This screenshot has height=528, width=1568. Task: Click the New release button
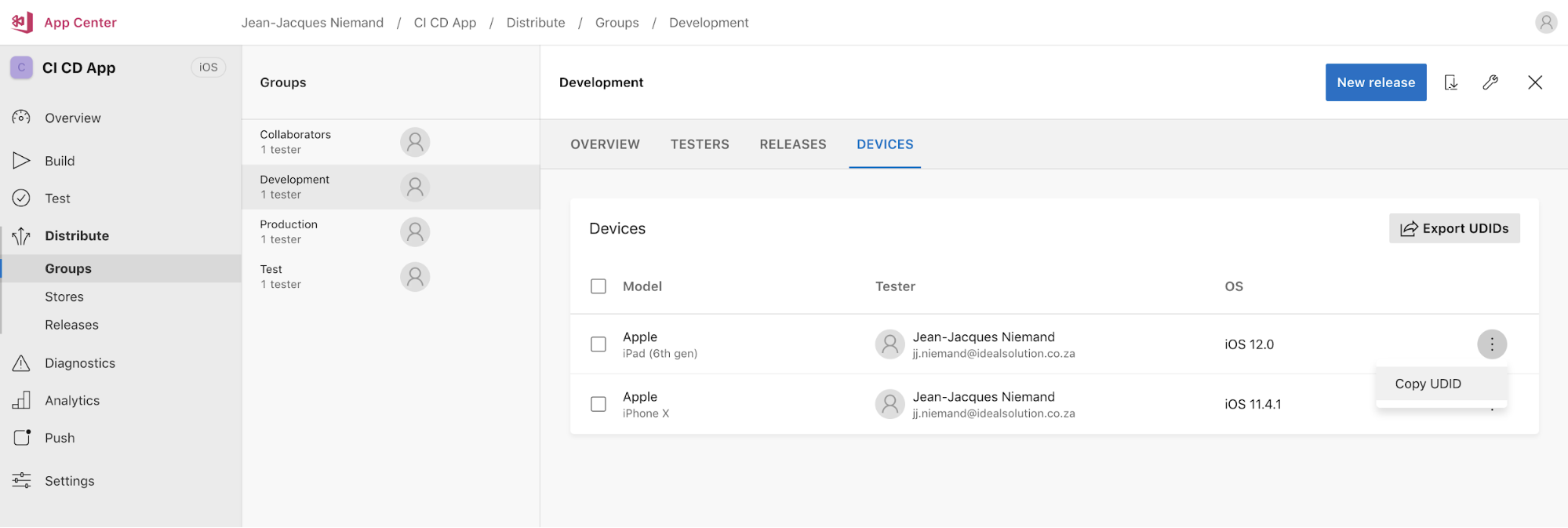1375,82
